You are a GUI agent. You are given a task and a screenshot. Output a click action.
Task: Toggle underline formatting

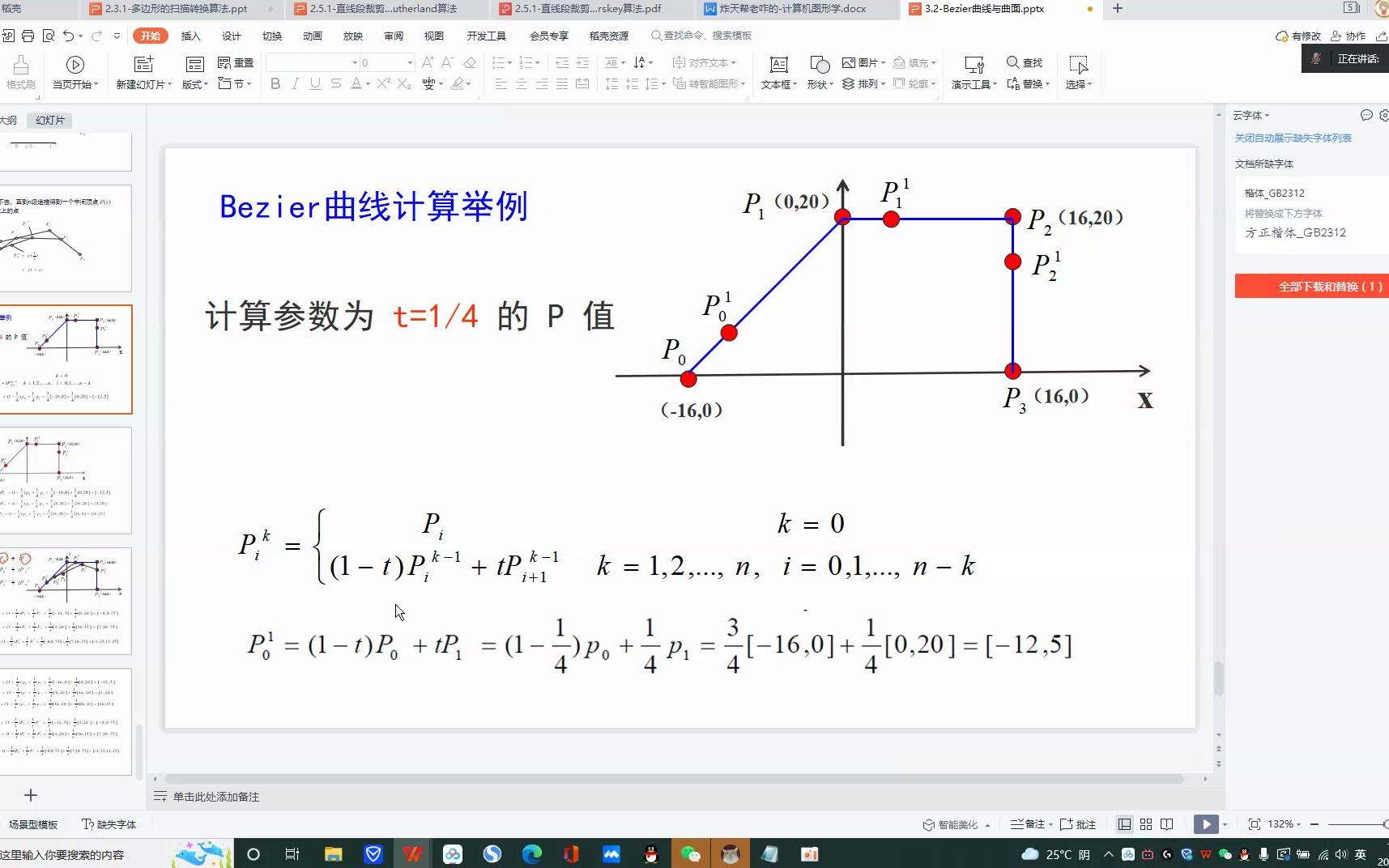314,83
